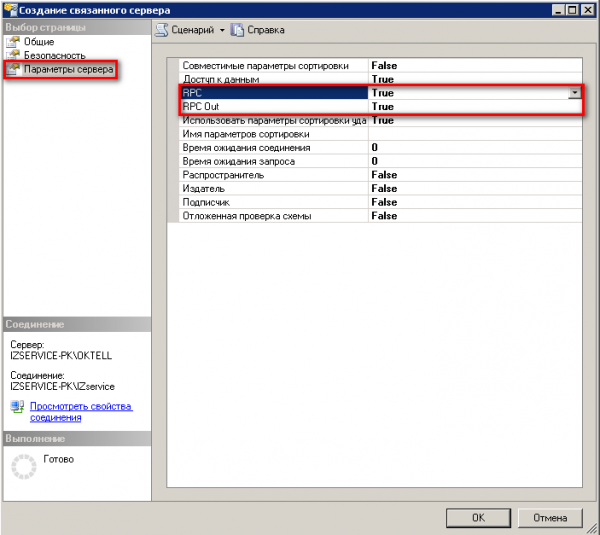The width and height of the screenshot is (600, 535).
Task: Select the Общие page
Action: point(39,42)
